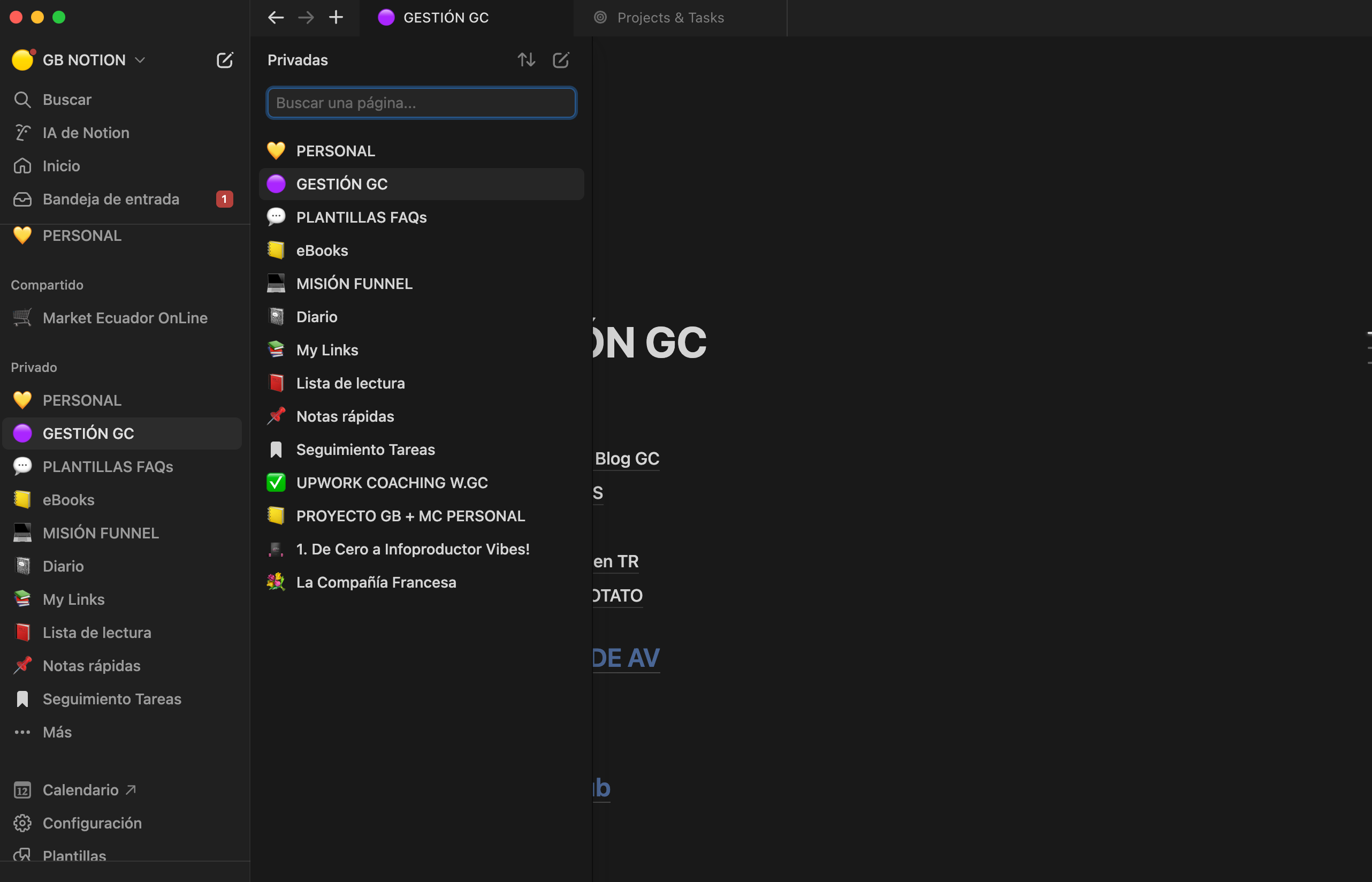
Task: Open IA de Notion
Action: click(x=121, y=133)
